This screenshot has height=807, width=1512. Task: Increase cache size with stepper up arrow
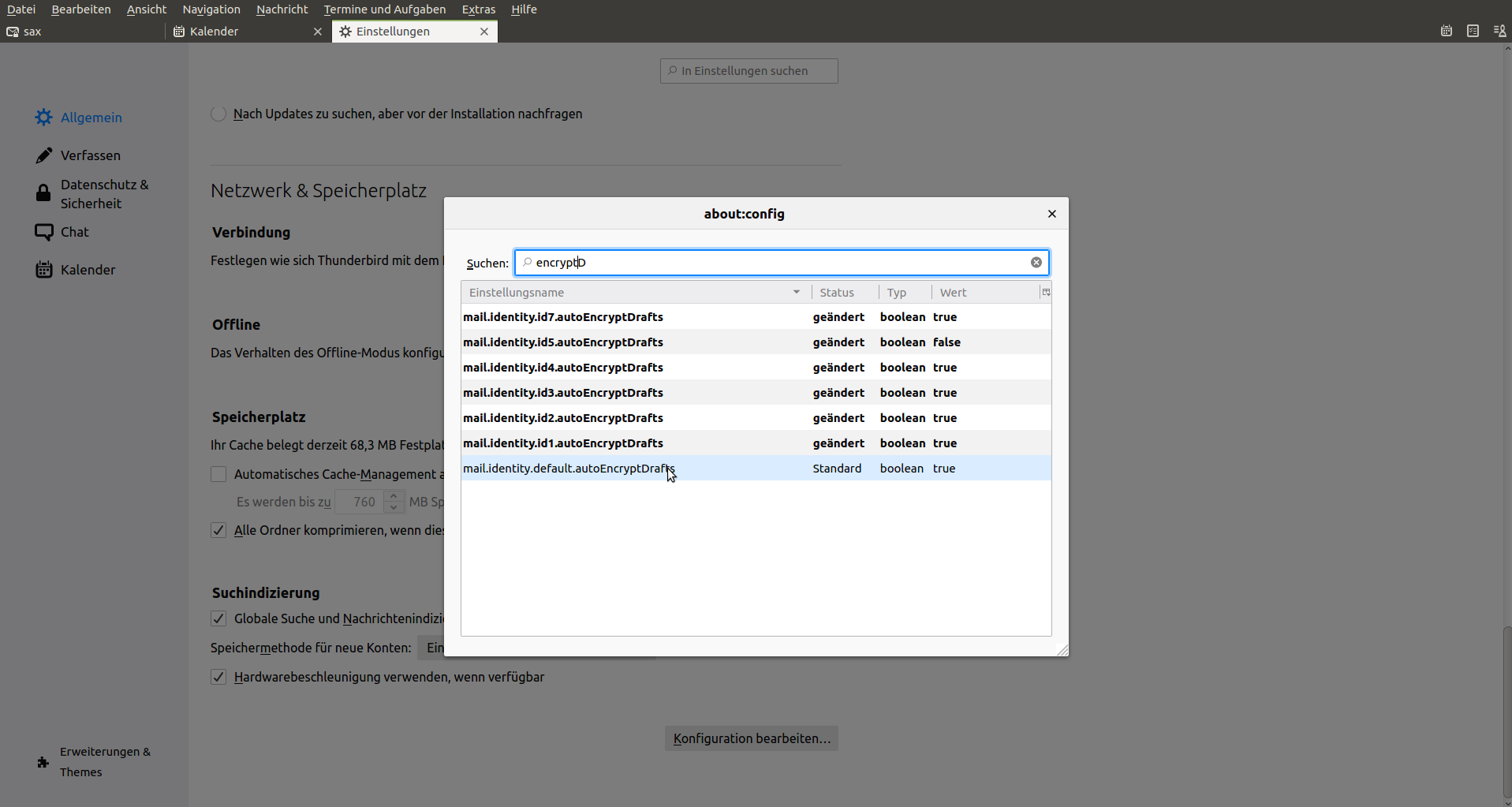pos(394,496)
